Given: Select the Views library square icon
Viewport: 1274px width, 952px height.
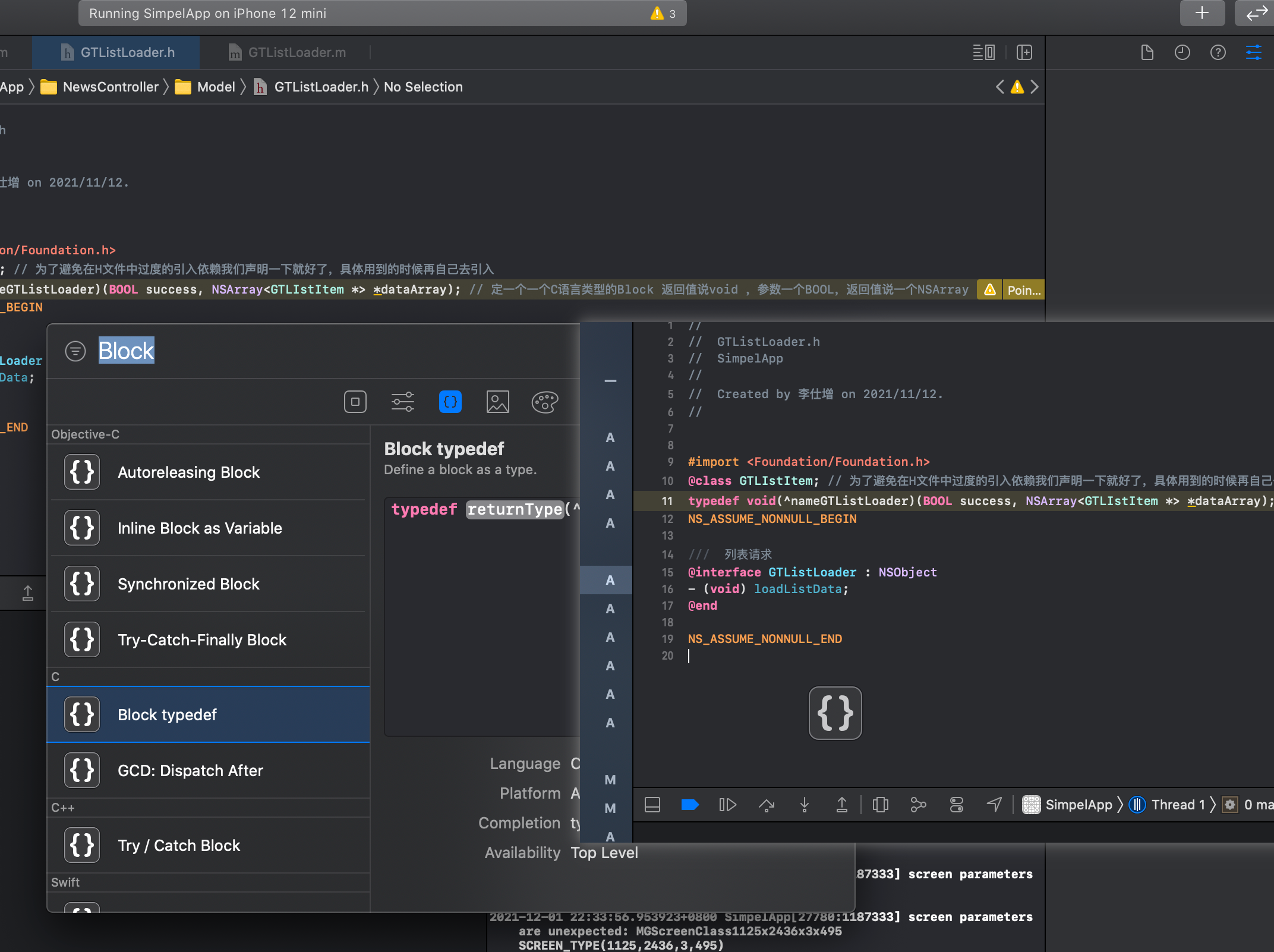Looking at the screenshot, I should coord(355,402).
